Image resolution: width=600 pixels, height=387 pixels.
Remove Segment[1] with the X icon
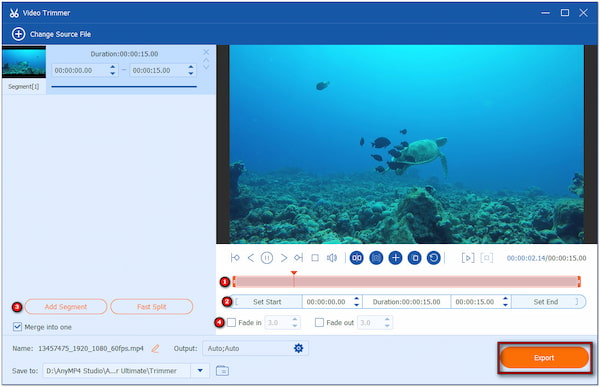click(206, 52)
